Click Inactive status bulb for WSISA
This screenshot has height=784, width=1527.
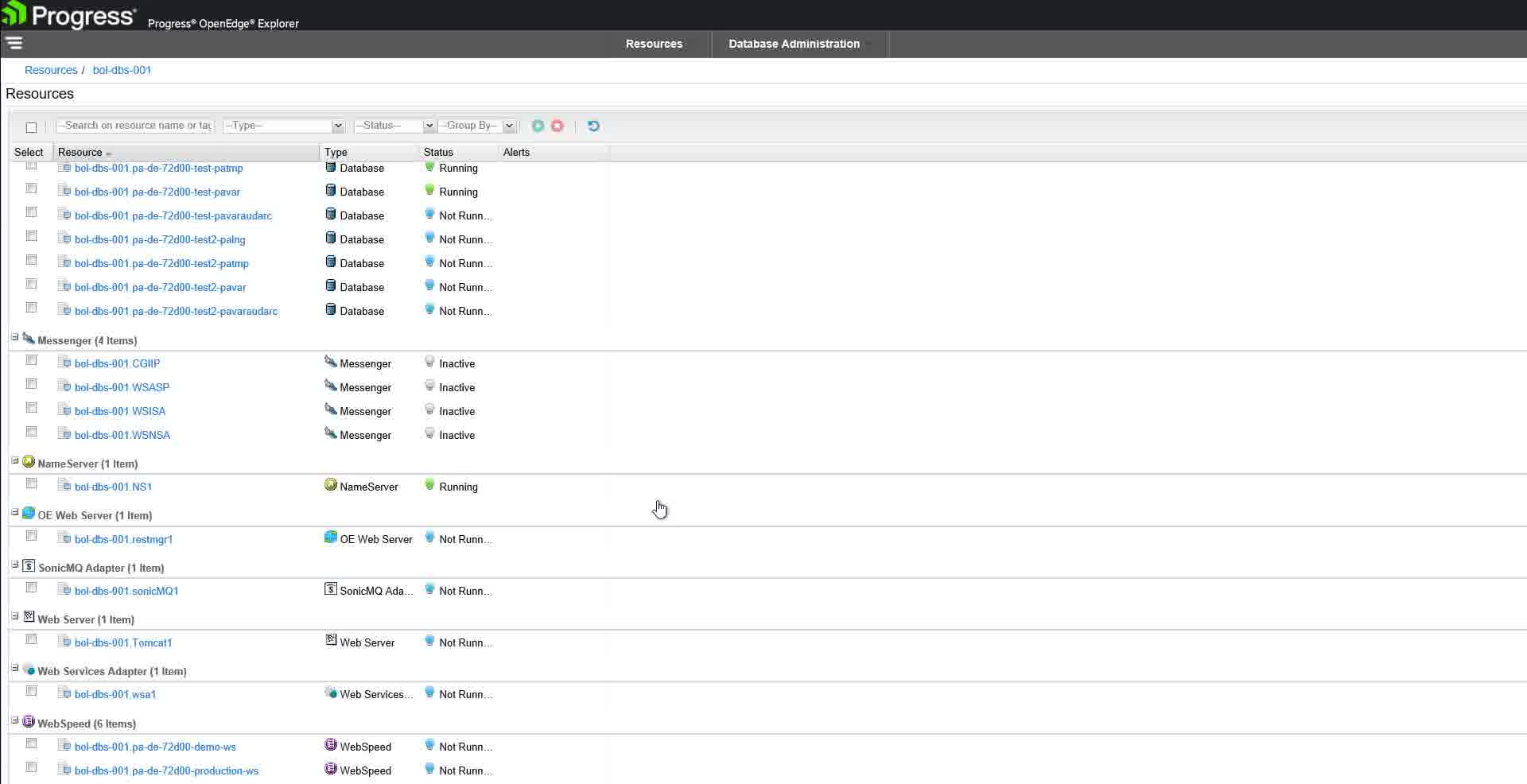coord(429,409)
